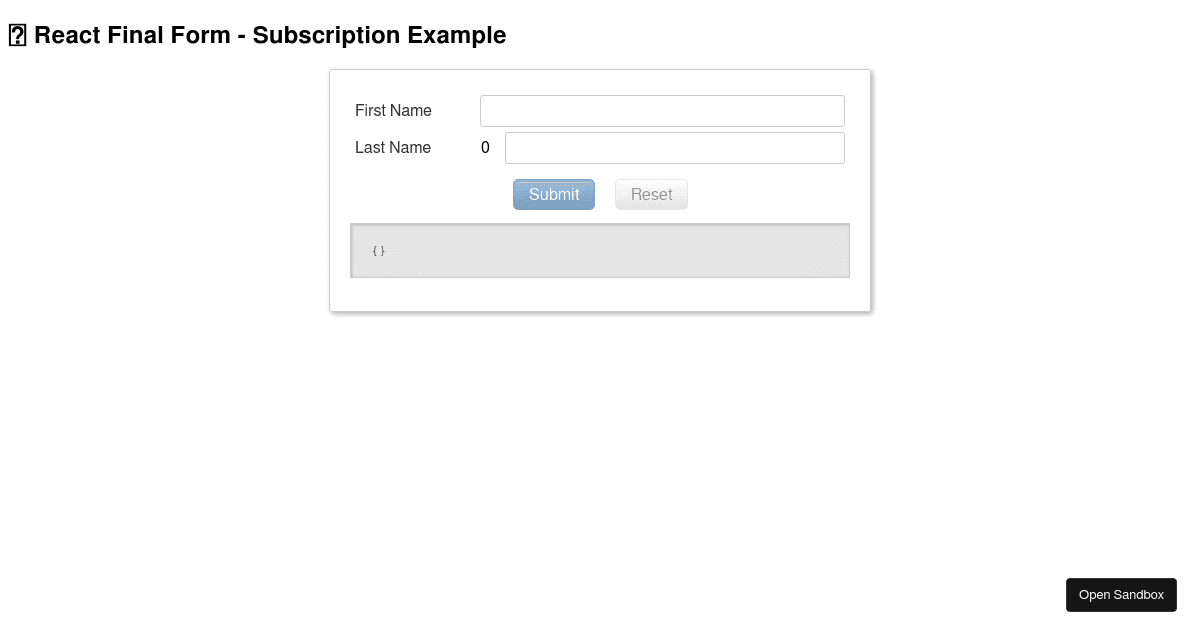This screenshot has width=1200, height=630.
Task: Click the emoji icon in the page title
Action: [x=17, y=34]
